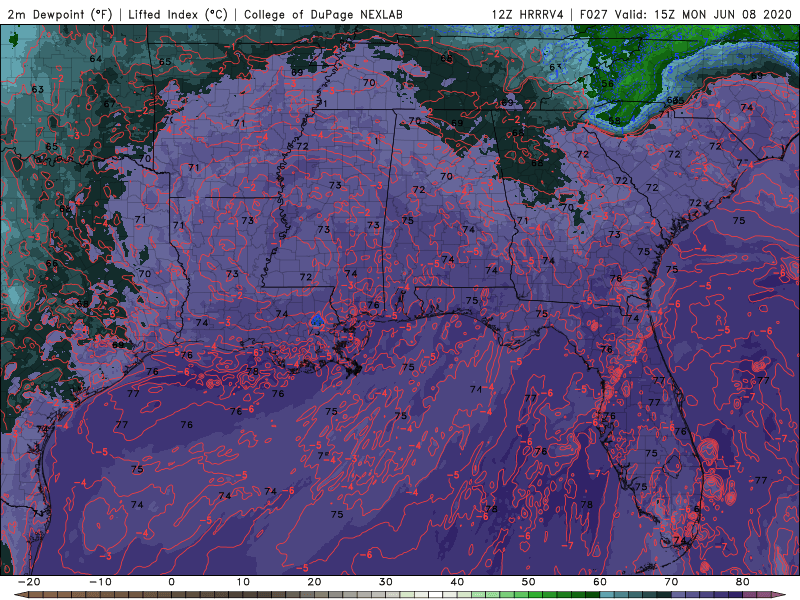The image size is (800, 600).
Task: Click the "Lifted Index (°C)" title text
Action: click(x=178, y=14)
